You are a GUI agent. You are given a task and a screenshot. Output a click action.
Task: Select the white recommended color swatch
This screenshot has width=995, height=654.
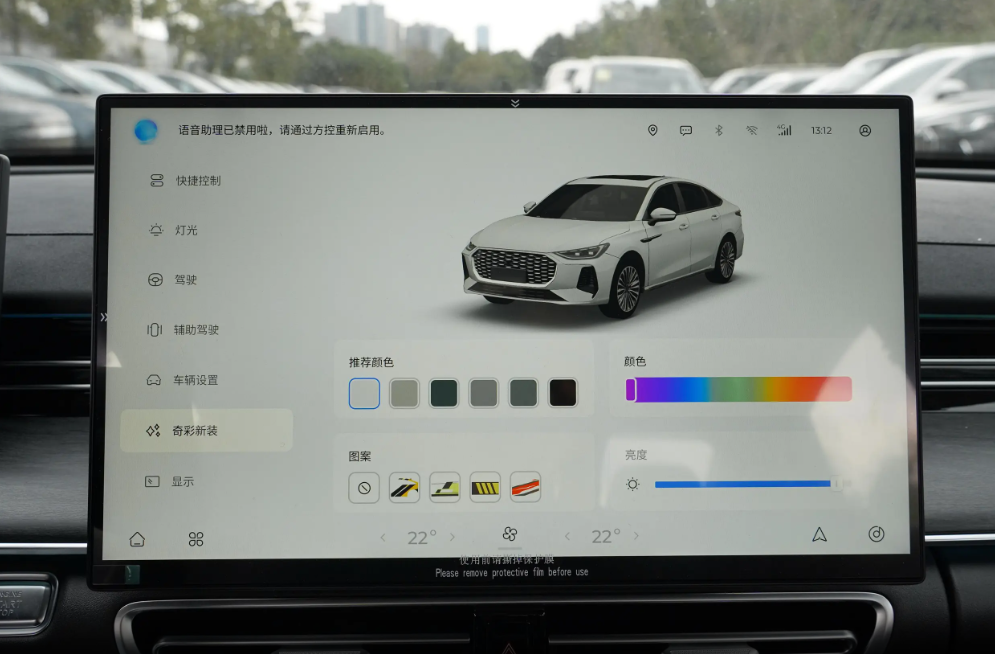[364, 393]
